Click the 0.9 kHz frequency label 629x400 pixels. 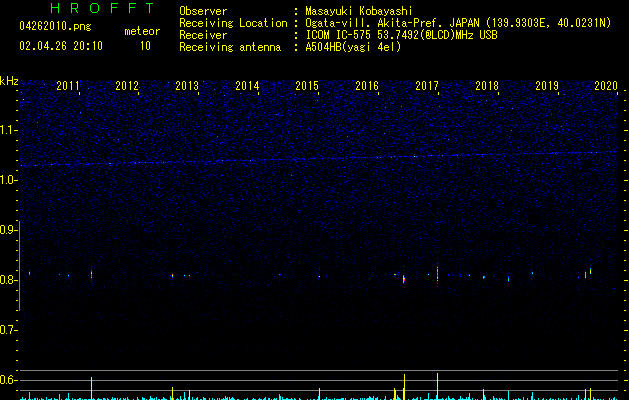coord(8,230)
